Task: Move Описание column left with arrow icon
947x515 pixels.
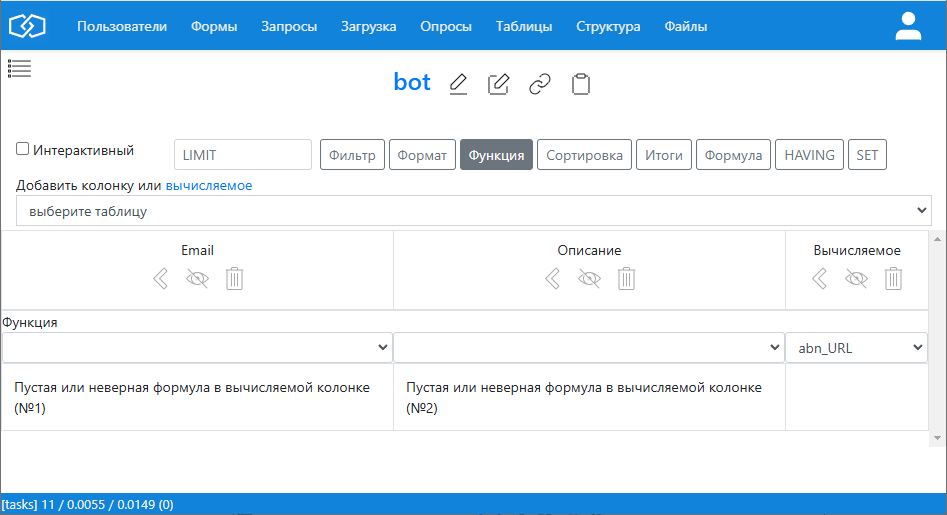Action: (x=553, y=278)
